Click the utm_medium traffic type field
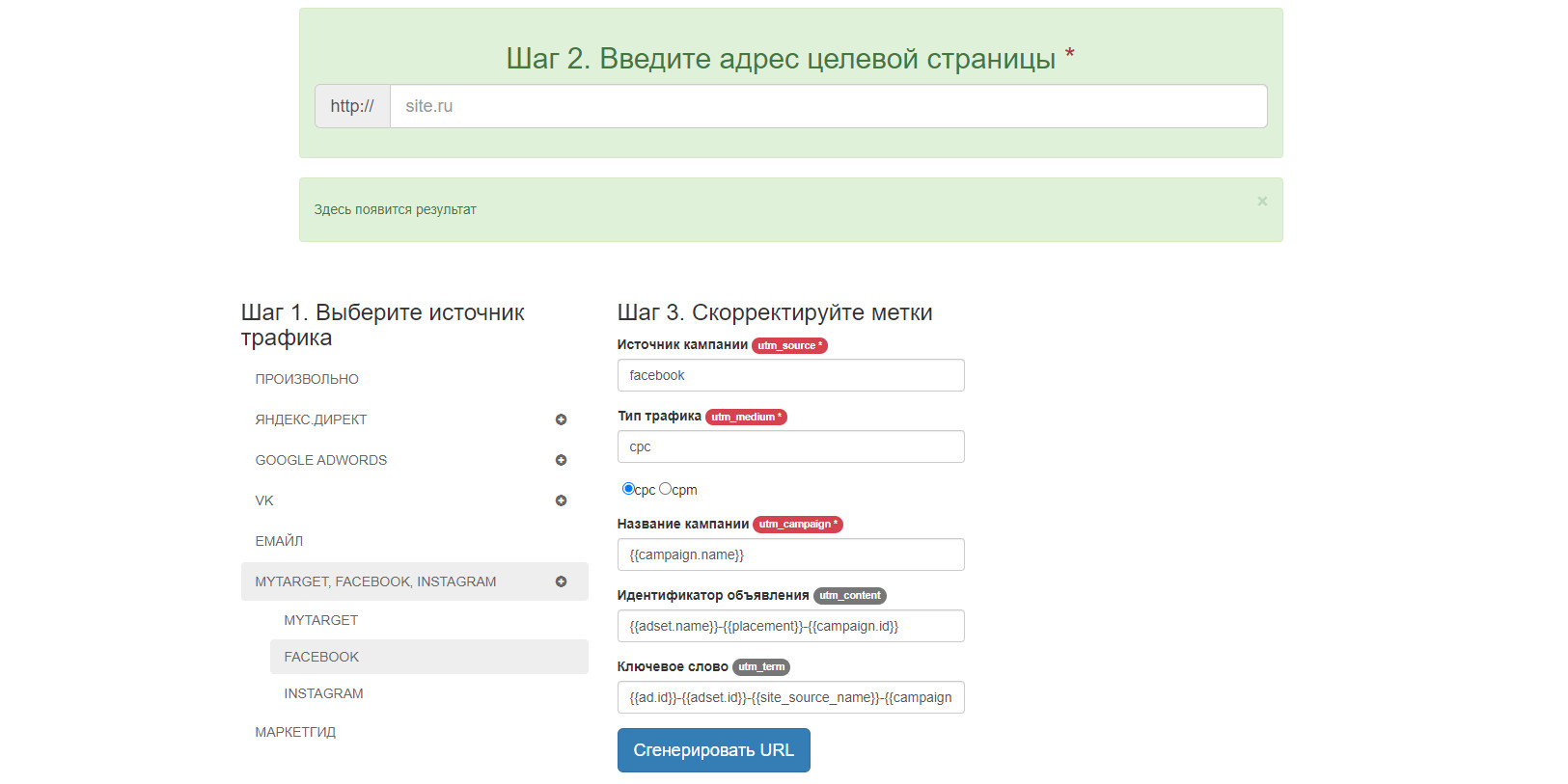This screenshot has width=1568, height=784. point(790,446)
